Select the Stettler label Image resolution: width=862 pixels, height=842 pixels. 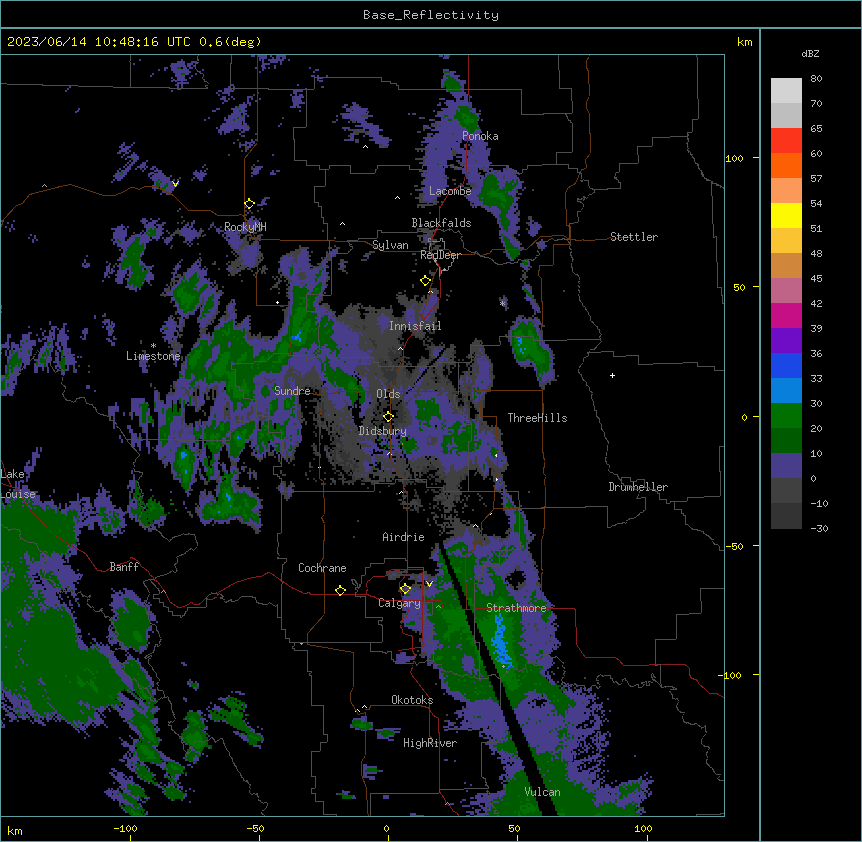click(634, 237)
